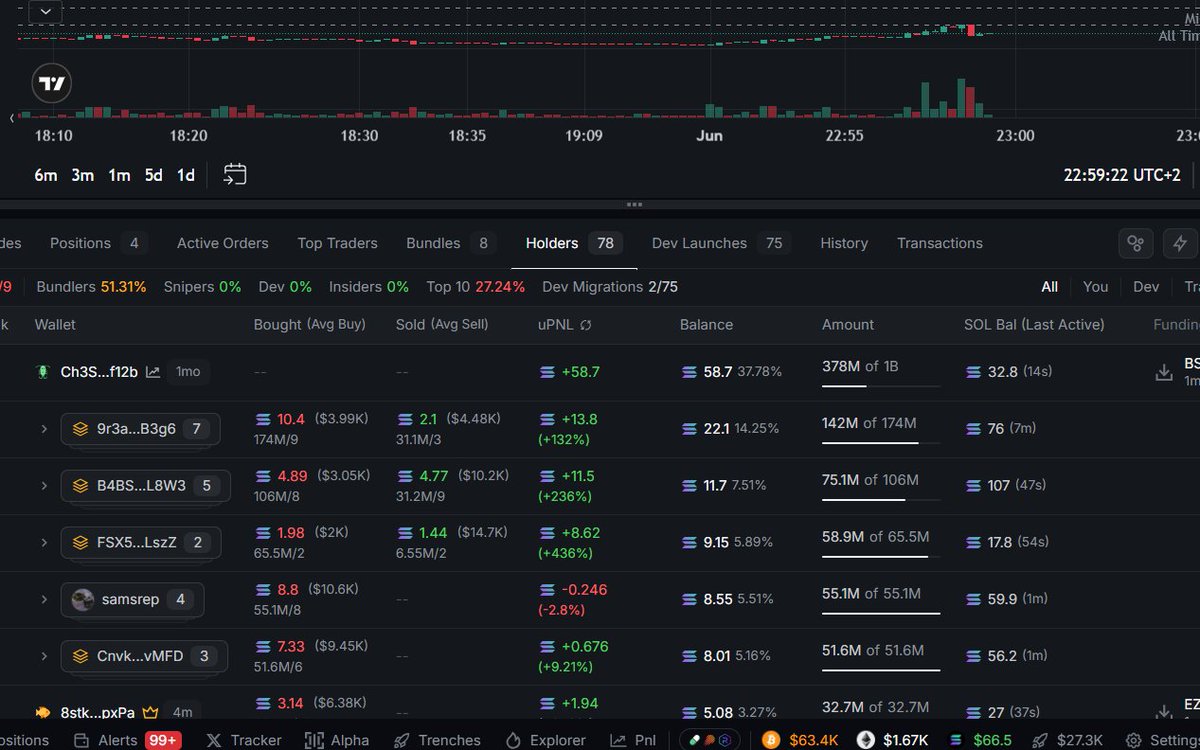This screenshot has width=1200, height=750.
Task: Expand the FSX5...LszZ bundle row
Action: click(44, 542)
